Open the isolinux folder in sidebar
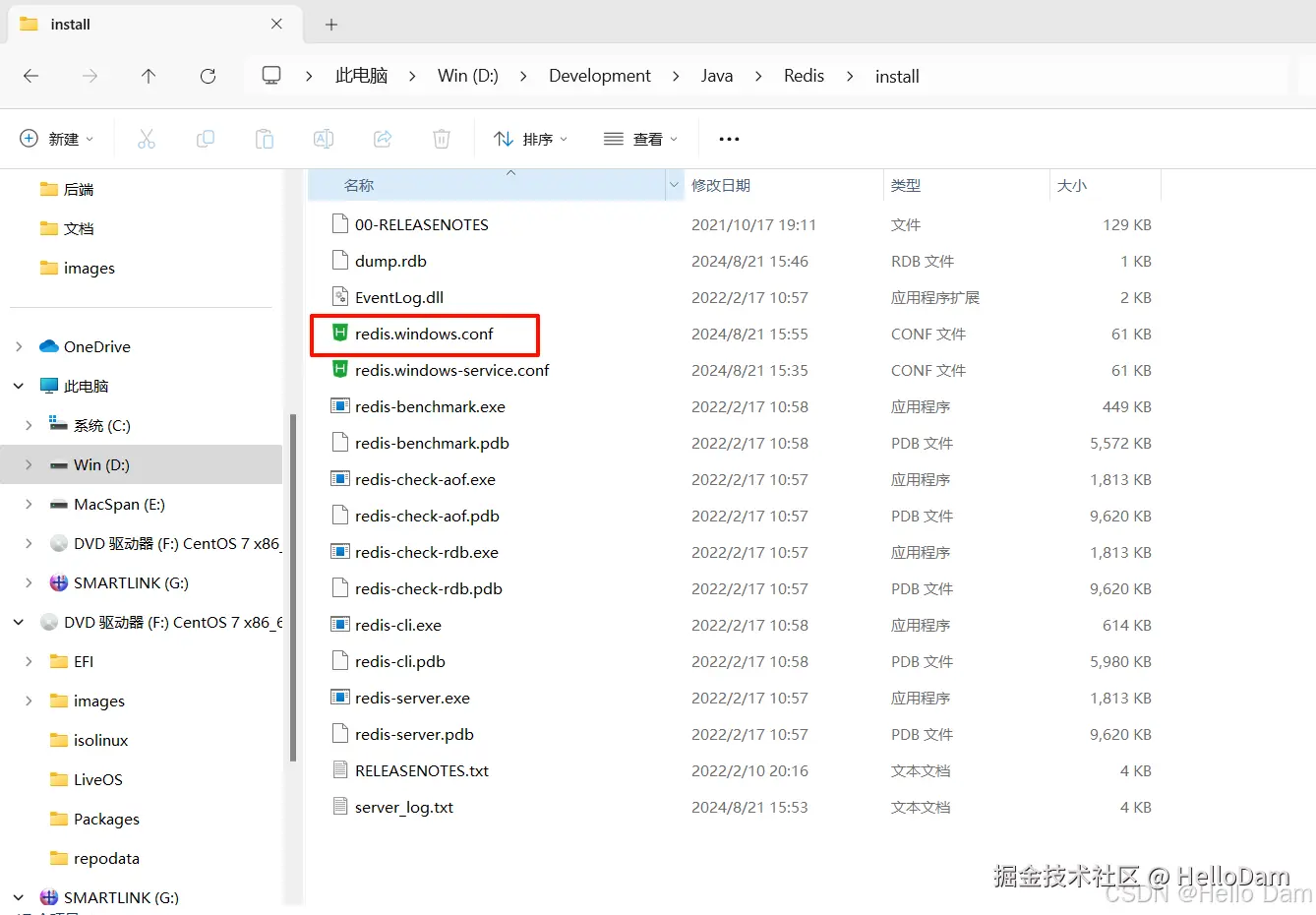The width and height of the screenshot is (1316, 915). click(100, 740)
